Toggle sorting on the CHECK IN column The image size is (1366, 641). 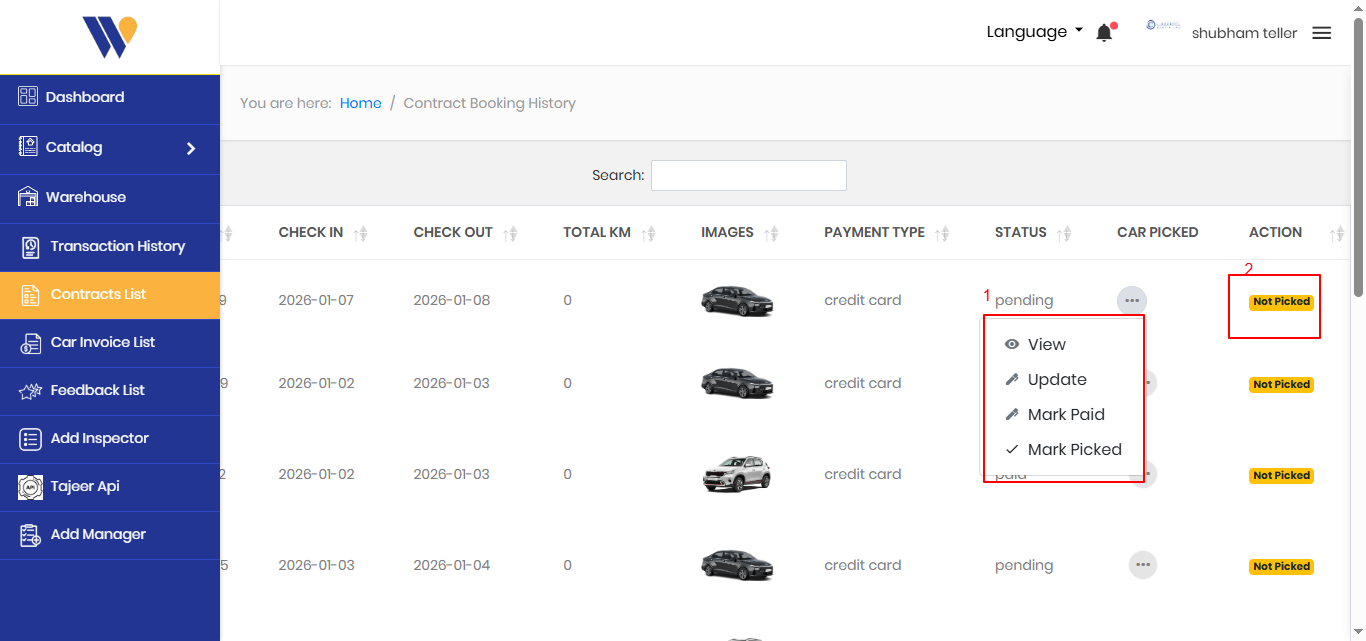point(360,232)
